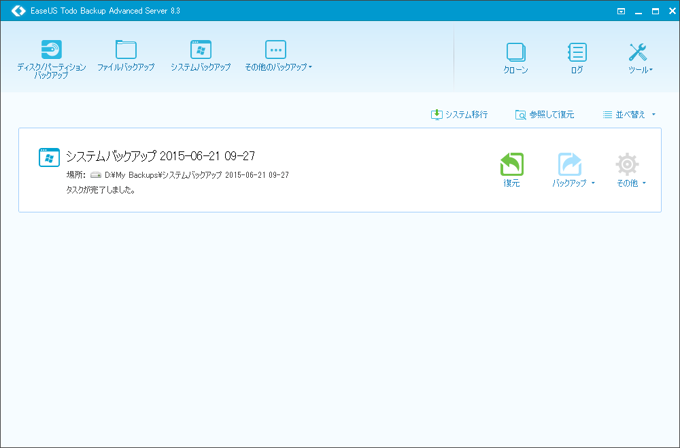Click the システム移行 download icon
Image resolution: width=680 pixels, height=448 pixels.
(x=436, y=114)
